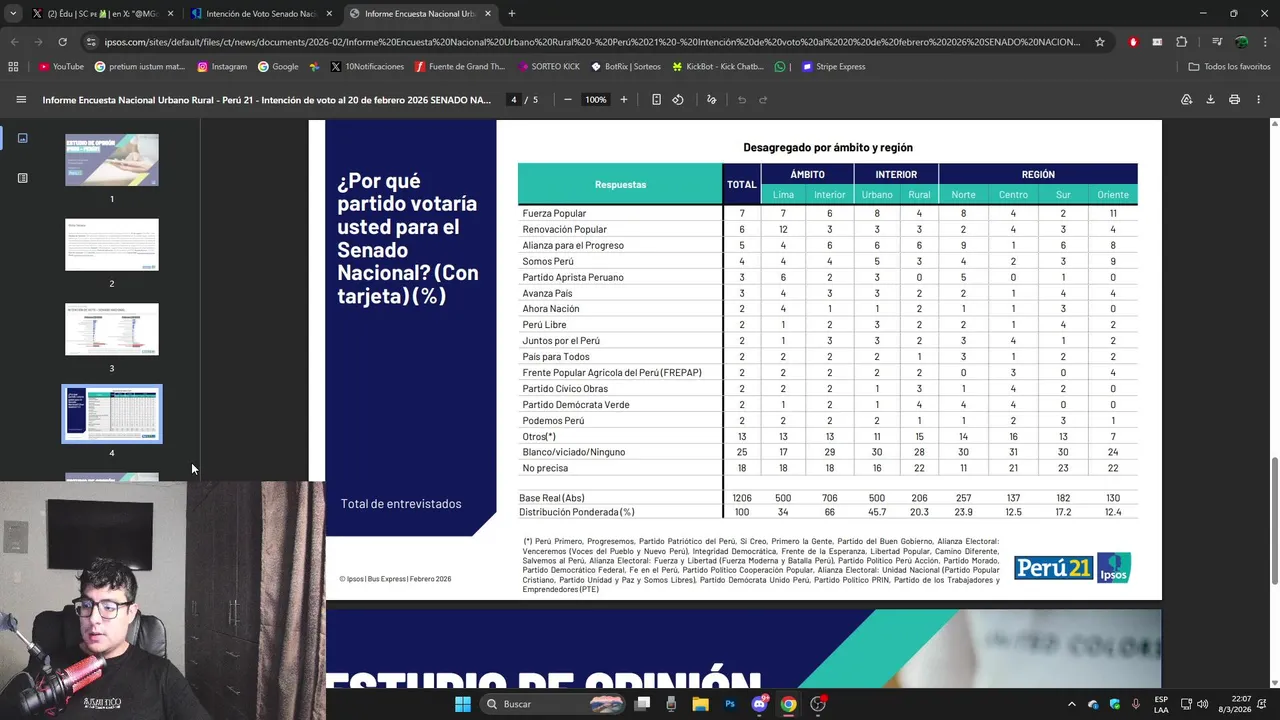
Task: Open the tab search dropdown arrow
Action: (11, 14)
